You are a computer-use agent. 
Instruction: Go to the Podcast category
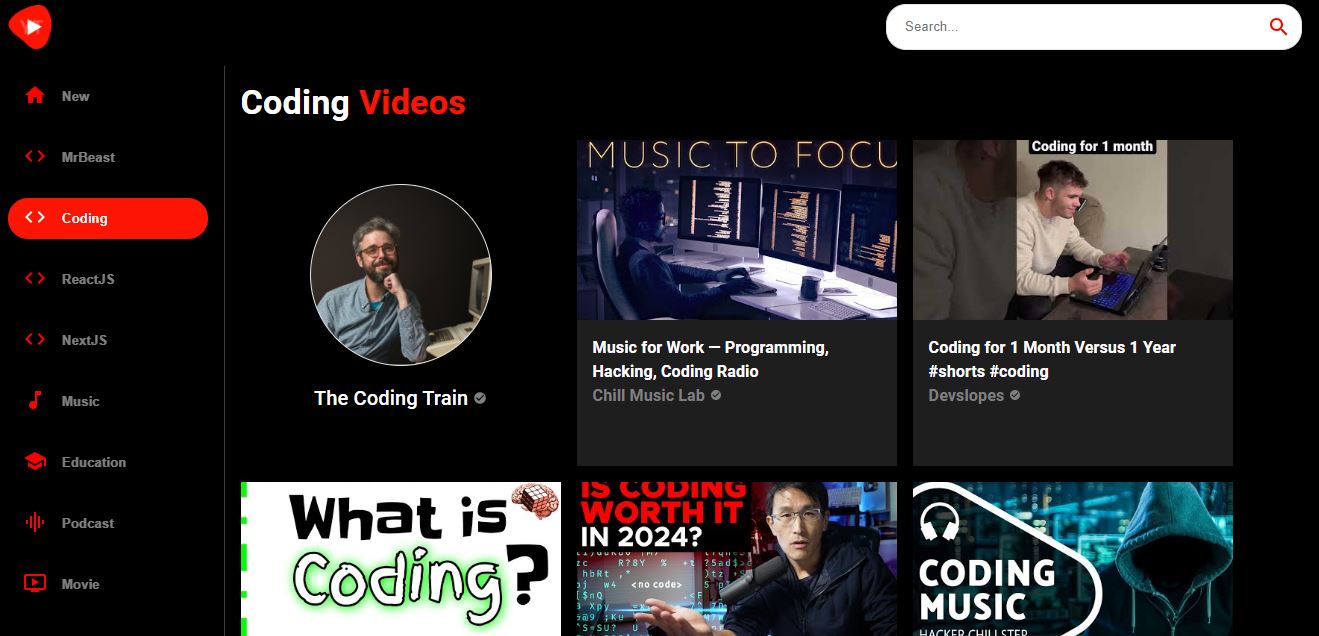(108, 523)
